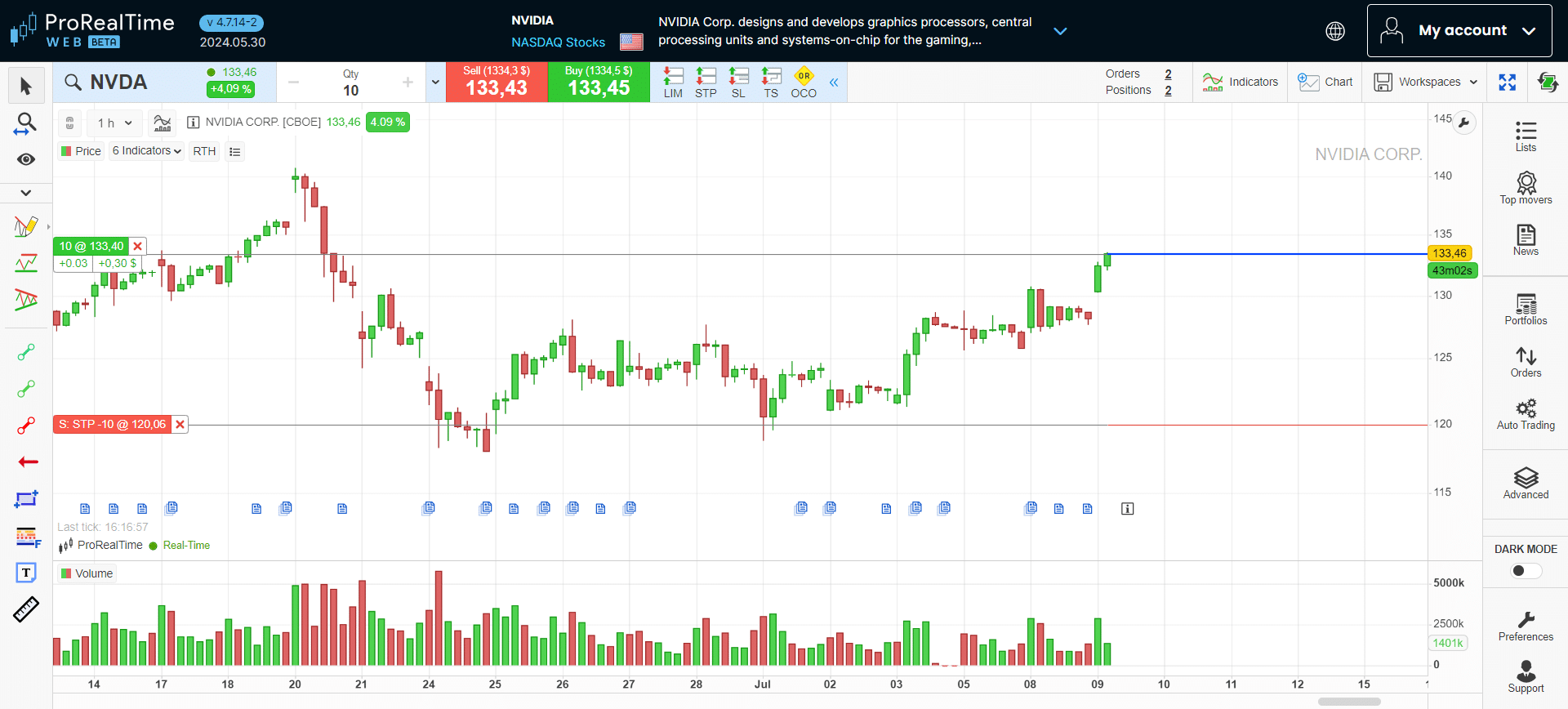This screenshot has width=1568, height=709.
Task: Open Preferences
Action: pyautogui.click(x=1526, y=626)
